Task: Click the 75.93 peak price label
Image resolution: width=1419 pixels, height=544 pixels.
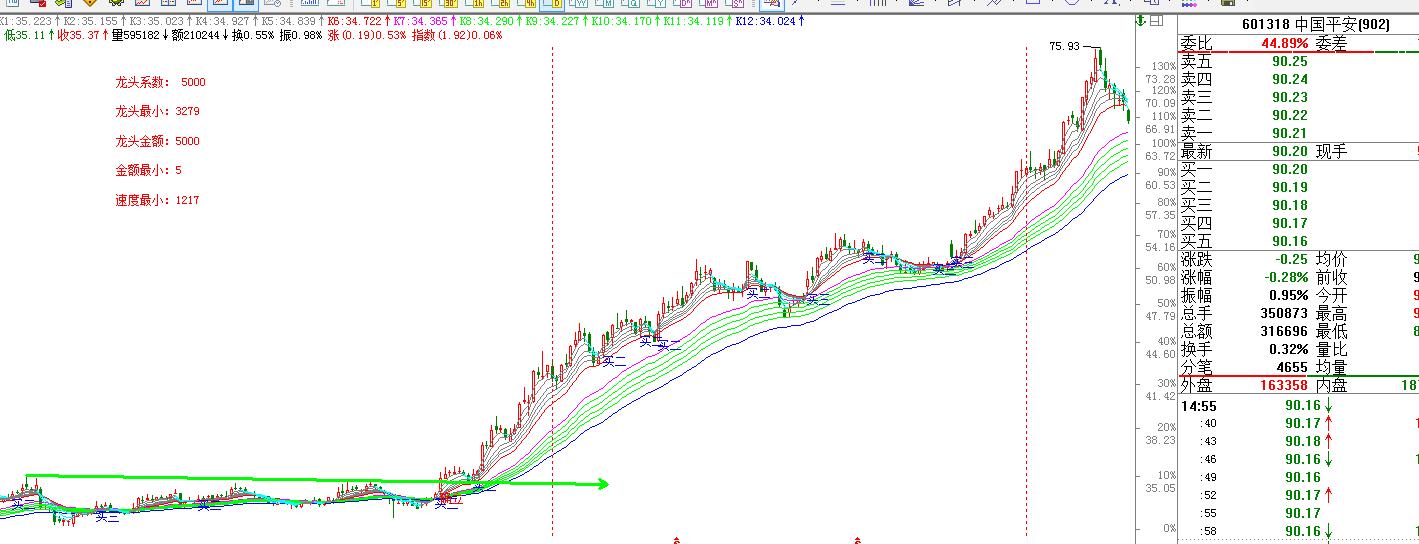Action: pyautogui.click(x=1064, y=46)
